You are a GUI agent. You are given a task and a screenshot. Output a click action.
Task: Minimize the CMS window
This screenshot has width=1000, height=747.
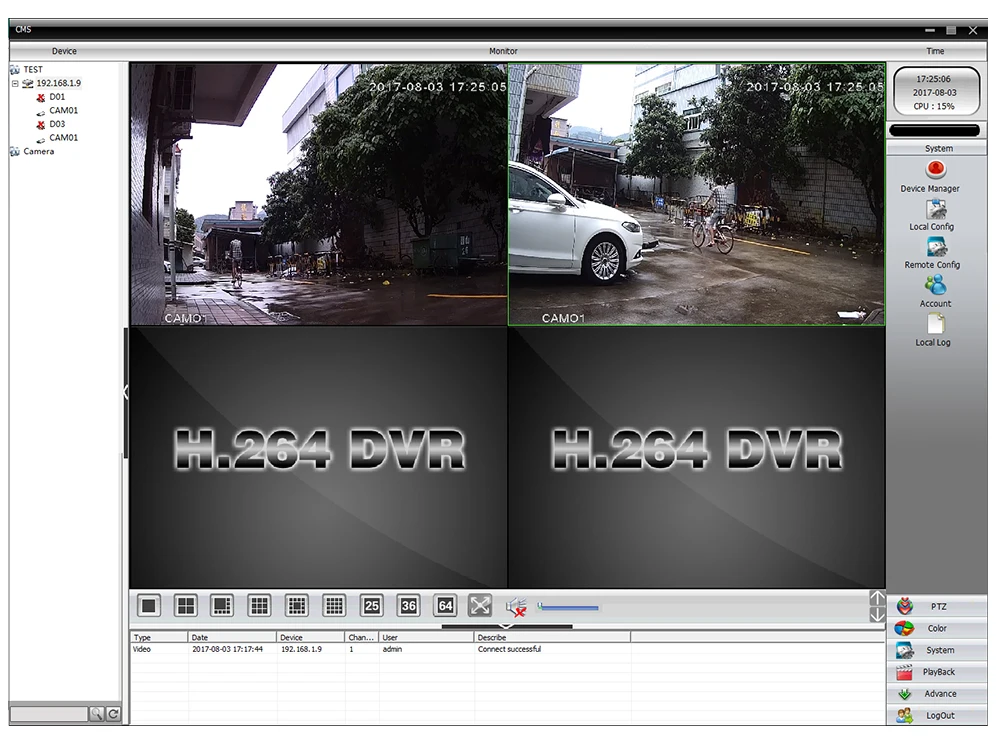point(930,30)
